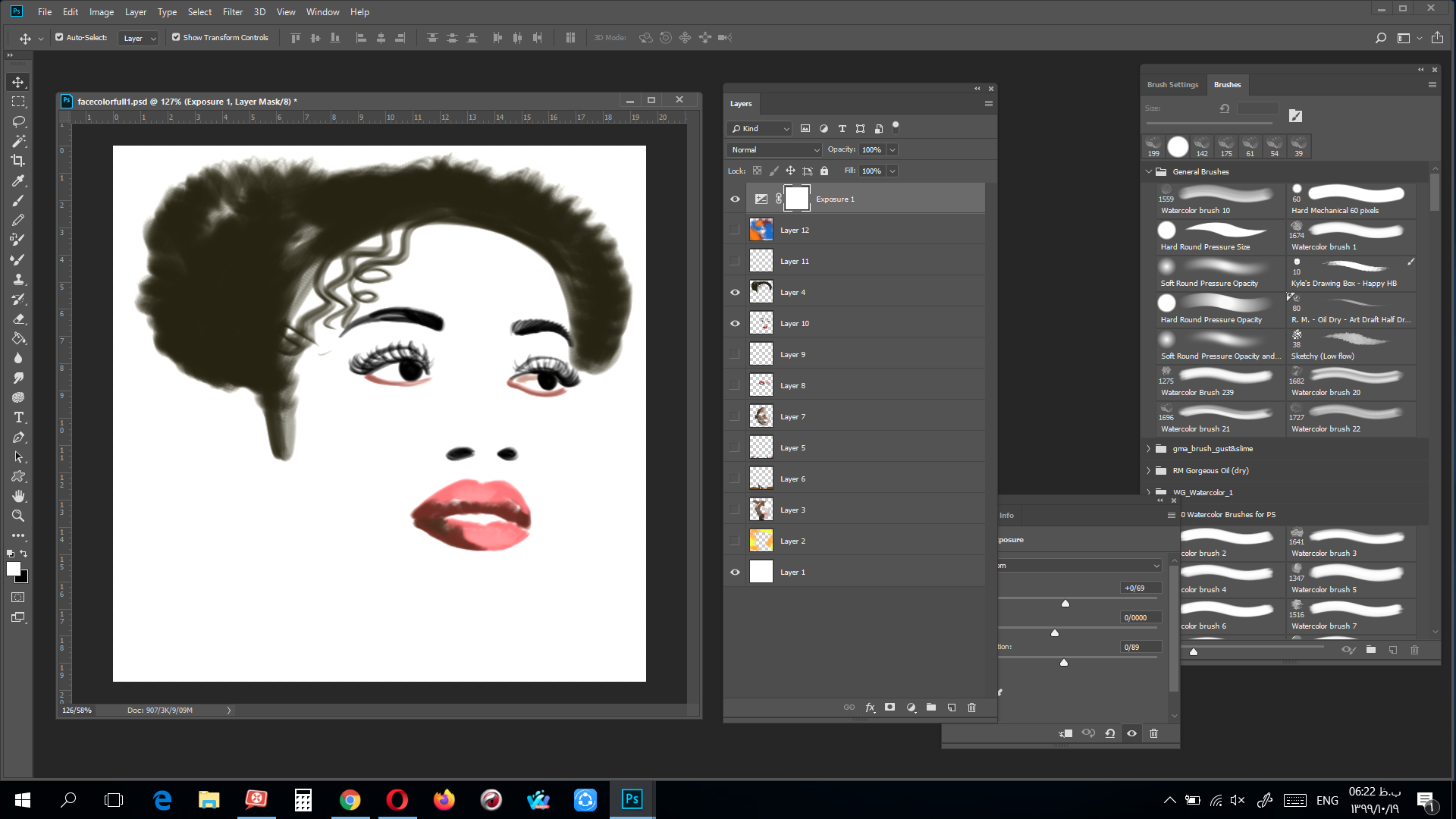The height and width of the screenshot is (819, 1456).
Task: Add a layer mask in Layers panel
Action: [x=890, y=708]
